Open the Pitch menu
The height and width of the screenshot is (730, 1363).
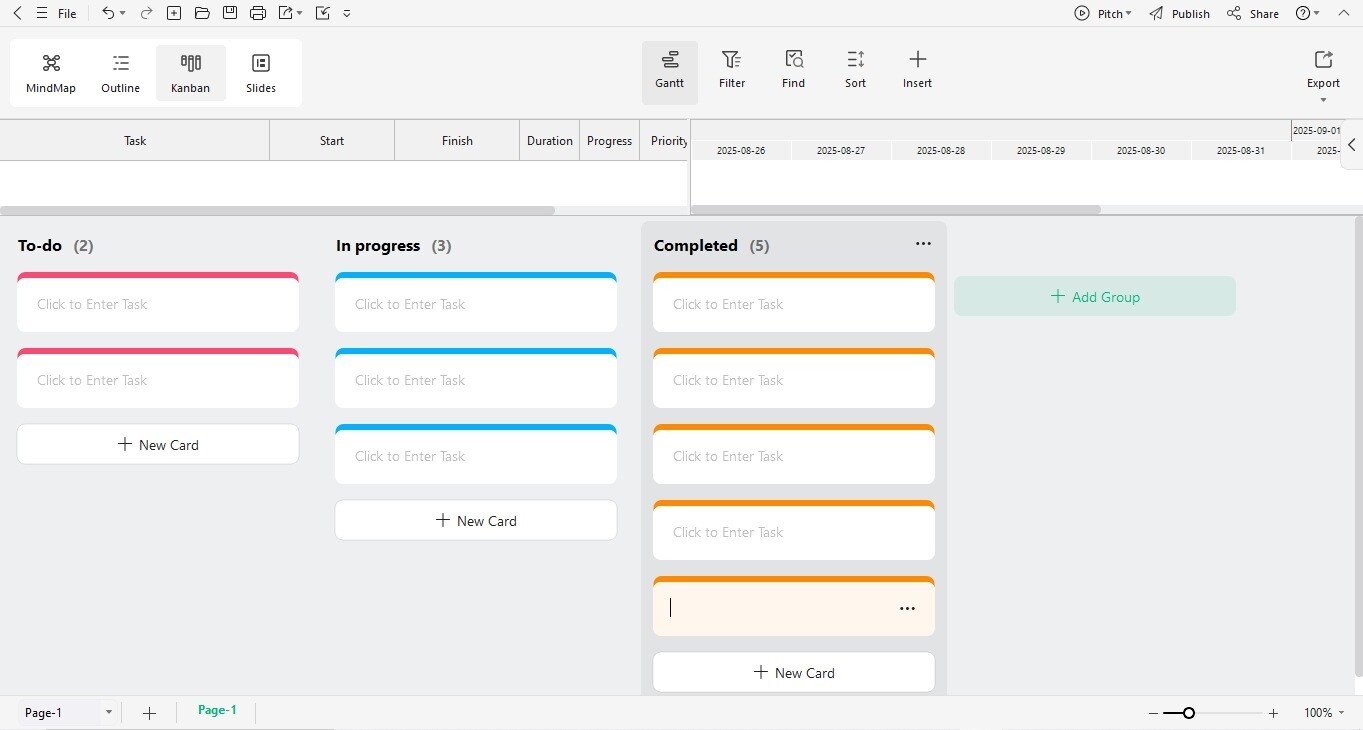point(1104,13)
